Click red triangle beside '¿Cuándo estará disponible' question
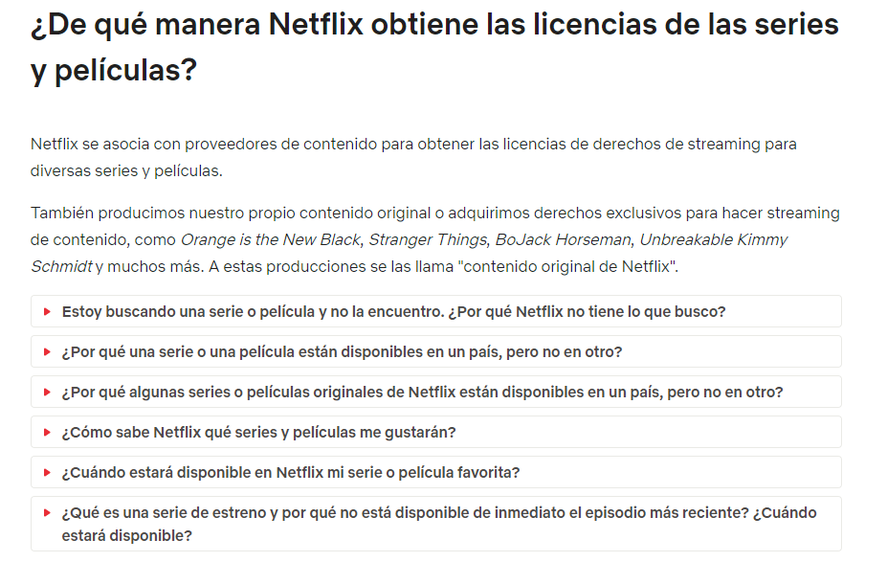The width and height of the screenshot is (887, 562). (48, 472)
